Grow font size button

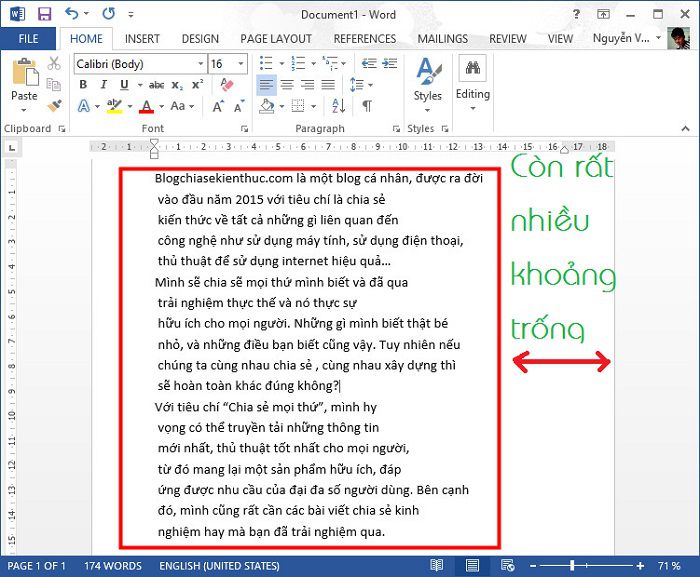[217, 106]
